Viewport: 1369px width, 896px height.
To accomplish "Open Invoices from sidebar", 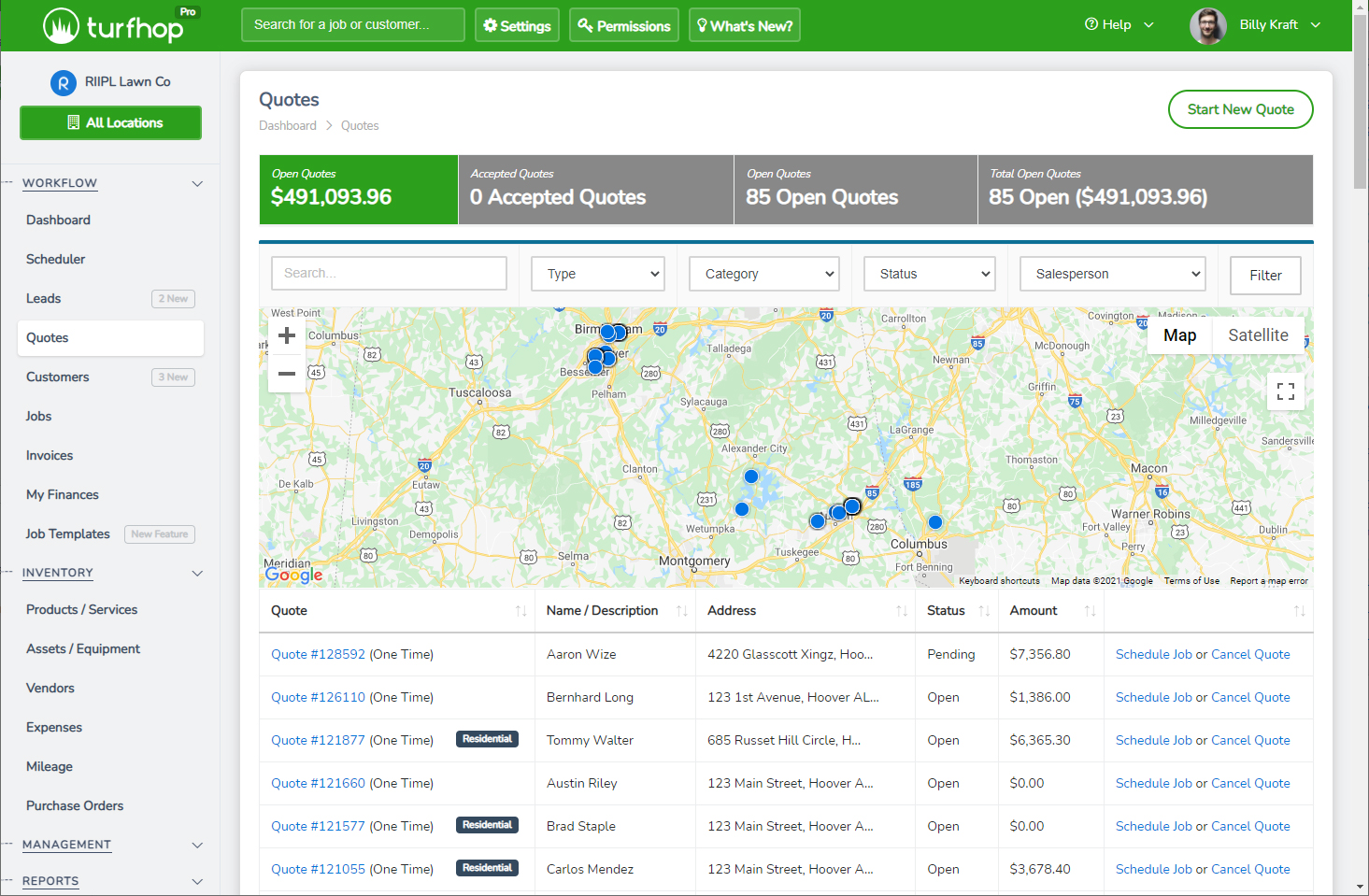I will click(50, 456).
